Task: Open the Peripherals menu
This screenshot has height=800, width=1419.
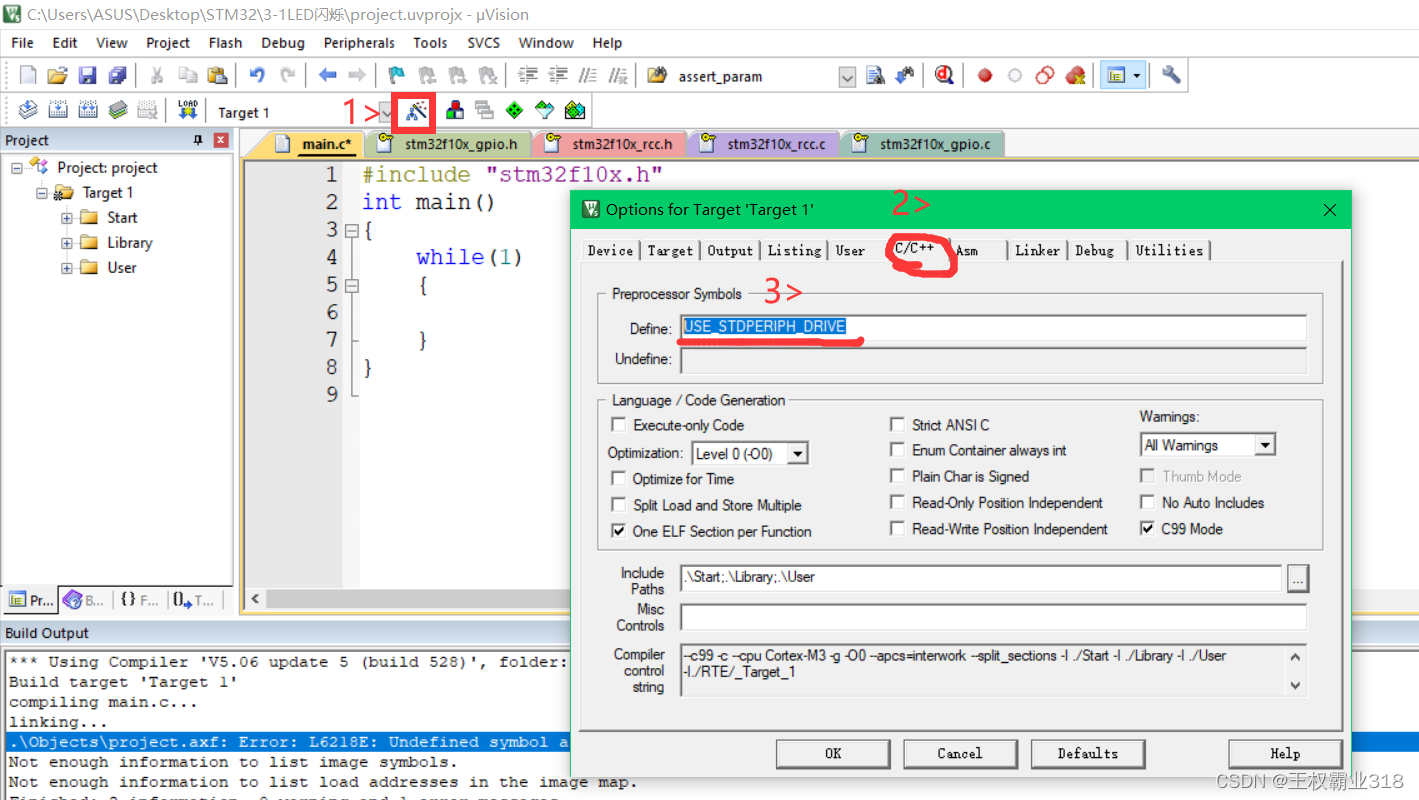Action: [x=358, y=42]
